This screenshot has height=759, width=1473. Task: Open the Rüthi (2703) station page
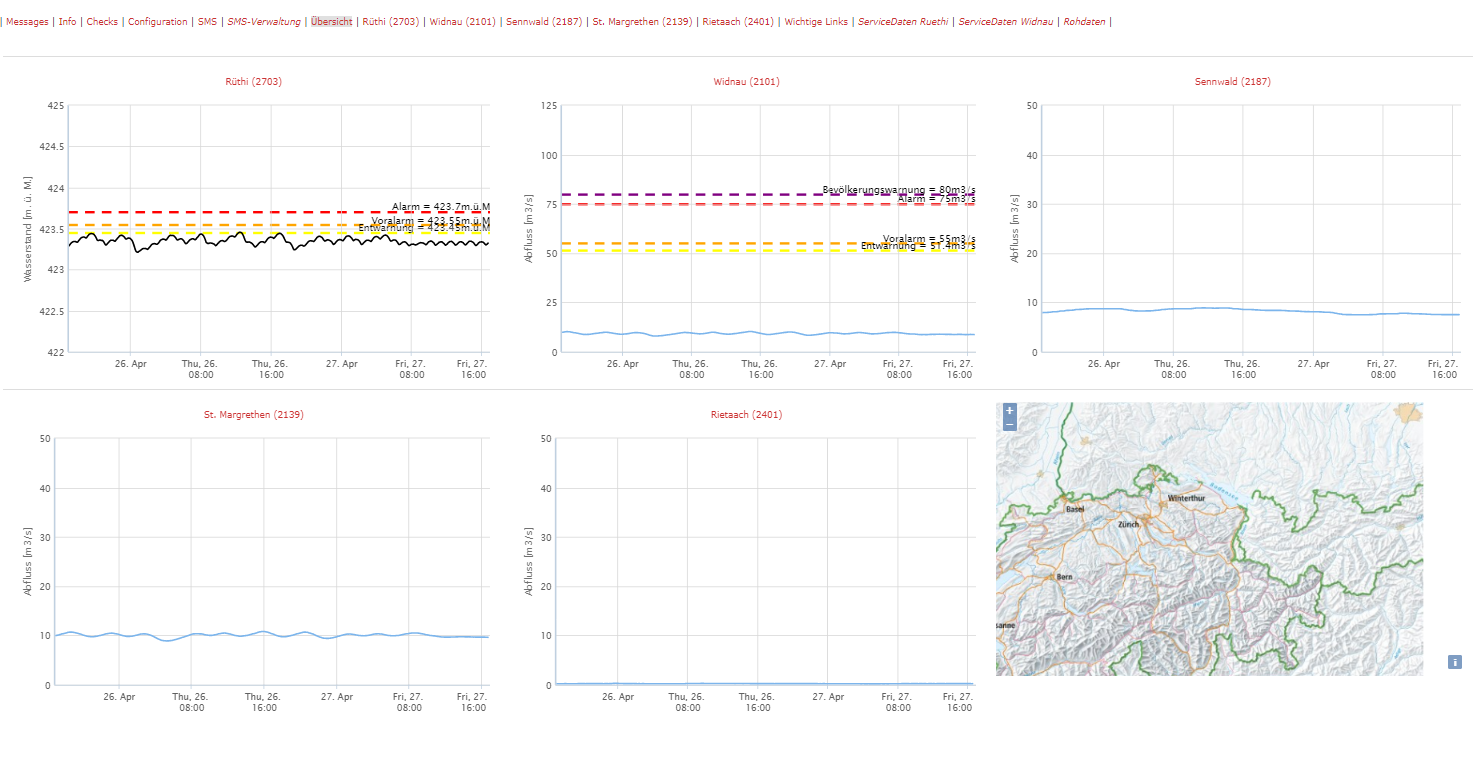391,22
